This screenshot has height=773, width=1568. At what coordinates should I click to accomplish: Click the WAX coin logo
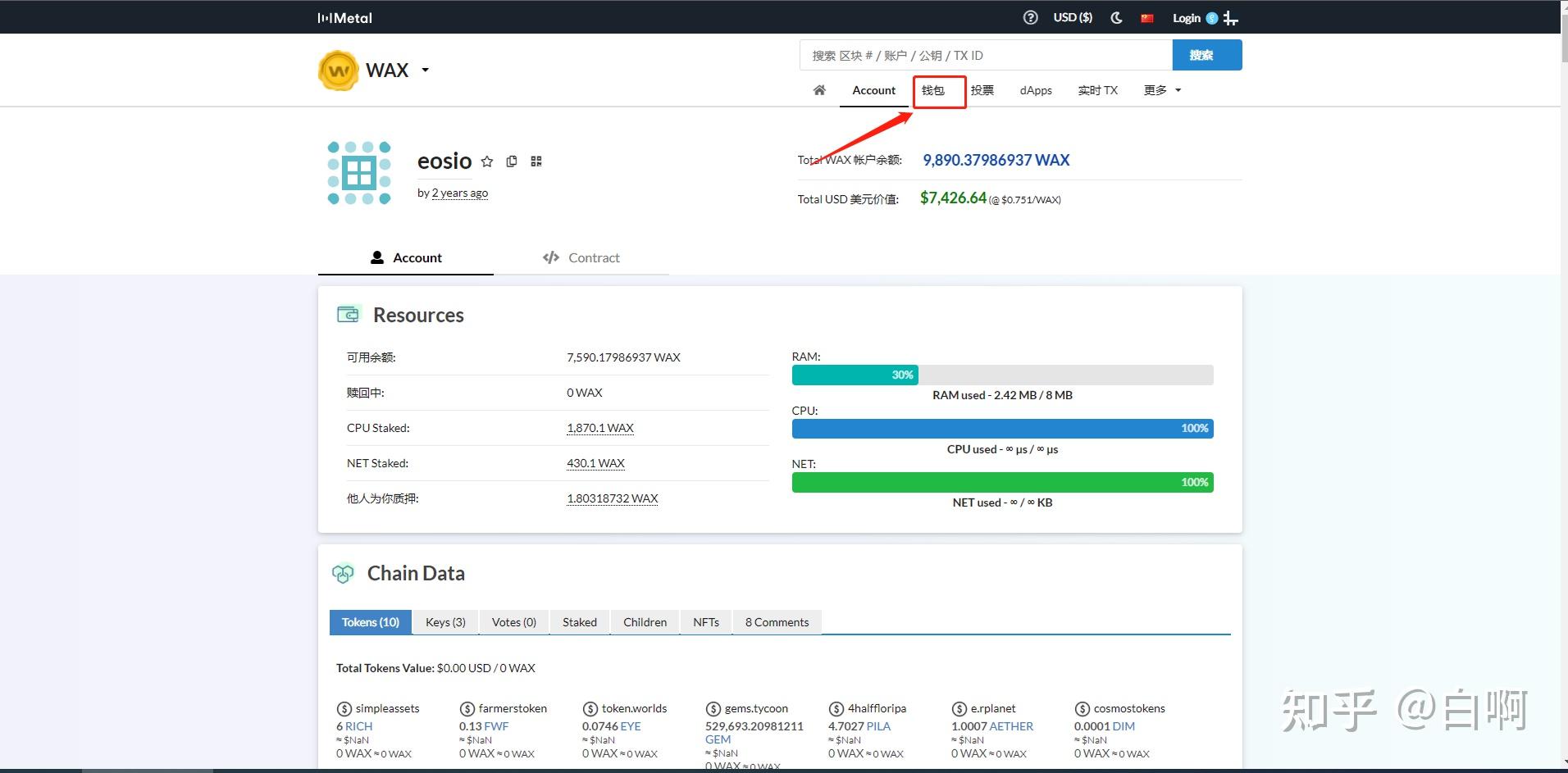pyautogui.click(x=339, y=70)
